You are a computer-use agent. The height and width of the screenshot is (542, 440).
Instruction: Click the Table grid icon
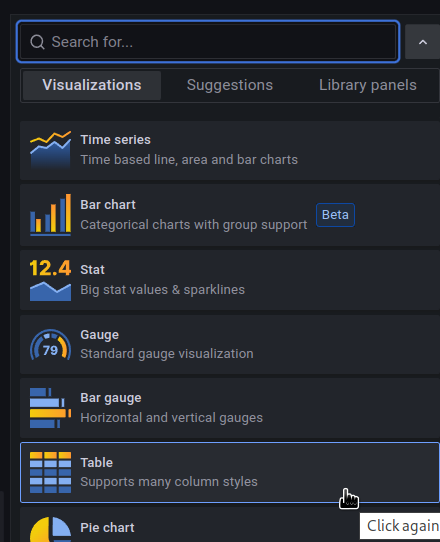click(50, 472)
